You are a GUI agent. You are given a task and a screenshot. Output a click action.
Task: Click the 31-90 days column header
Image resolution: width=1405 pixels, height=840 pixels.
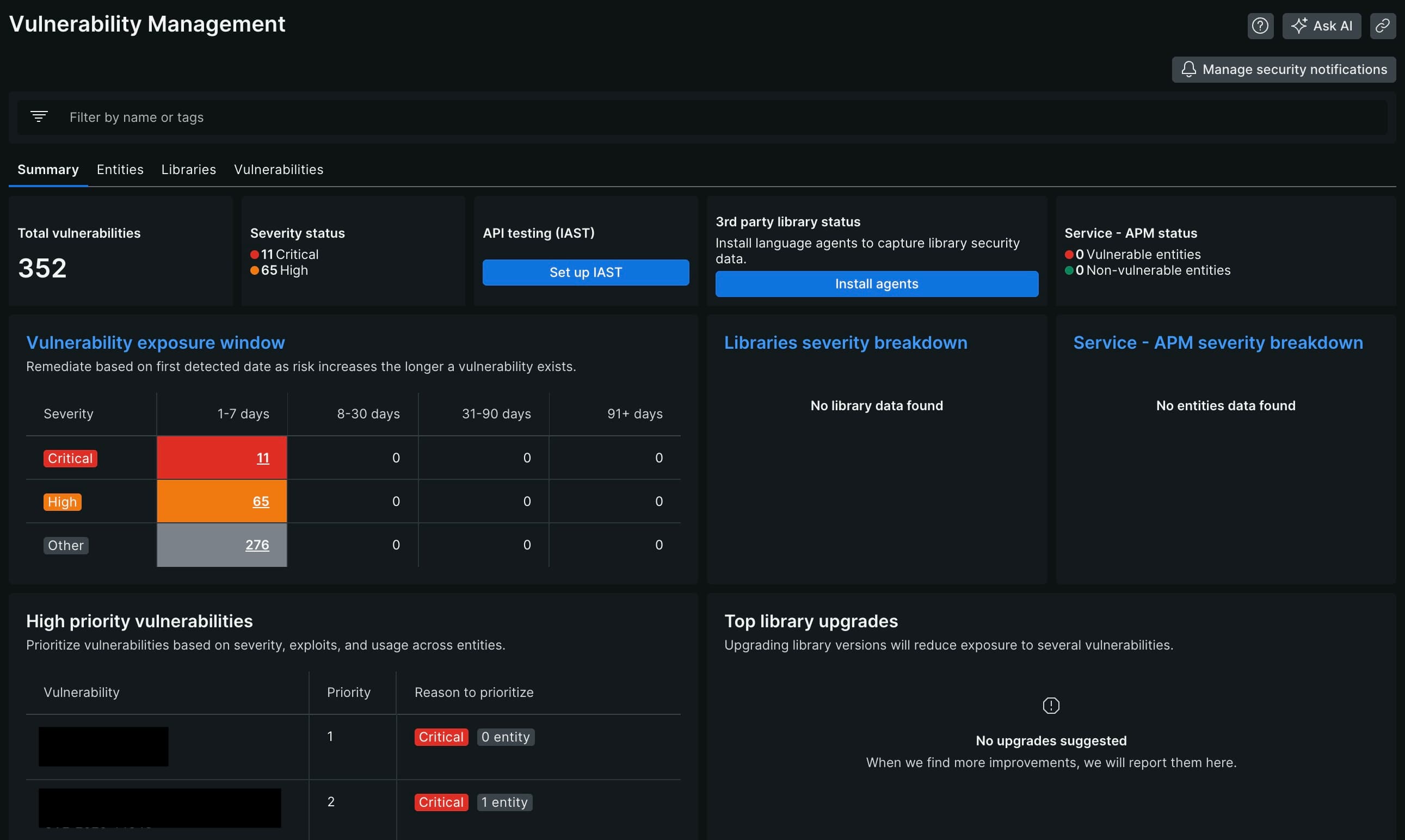coord(496,413)
